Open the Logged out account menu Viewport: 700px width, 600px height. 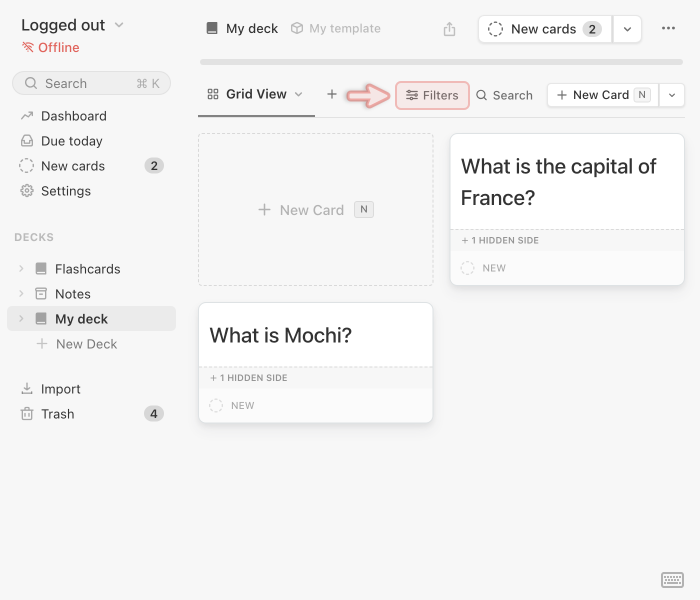pos(72,25)
